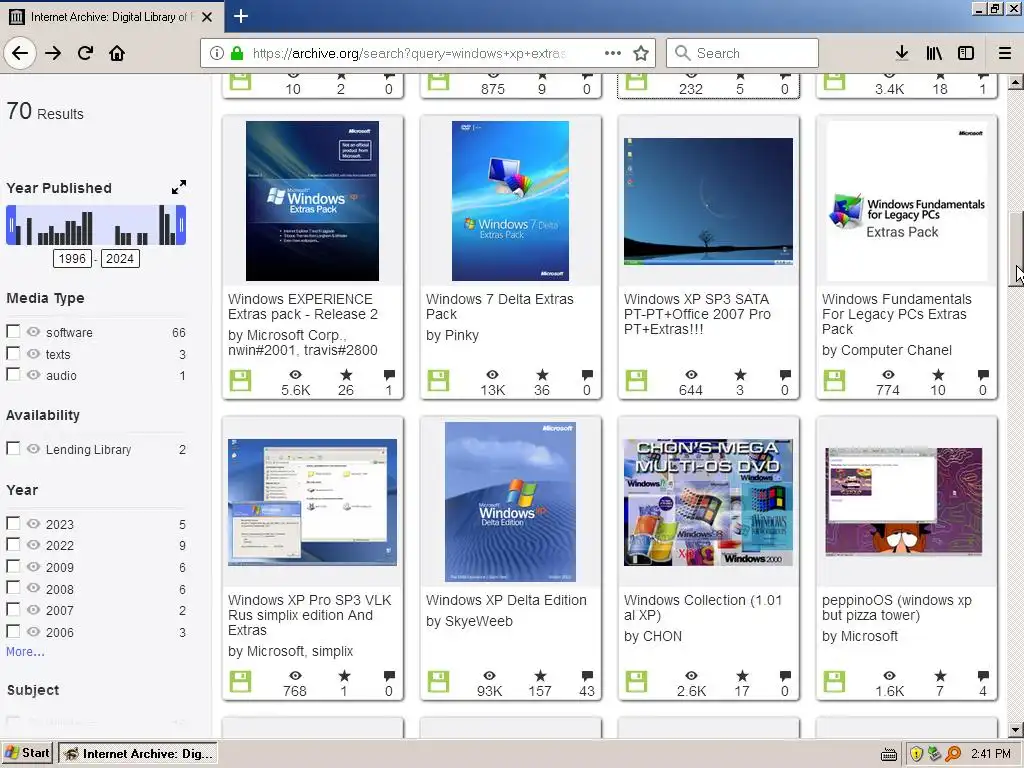This screenshot has height=768, width=1024.
Task: Open the browser hamburger menu
Action: tap(1005, 53)
